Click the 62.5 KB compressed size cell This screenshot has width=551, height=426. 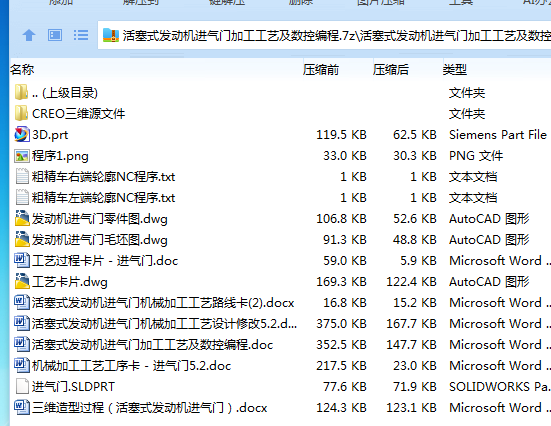(415, 135)
